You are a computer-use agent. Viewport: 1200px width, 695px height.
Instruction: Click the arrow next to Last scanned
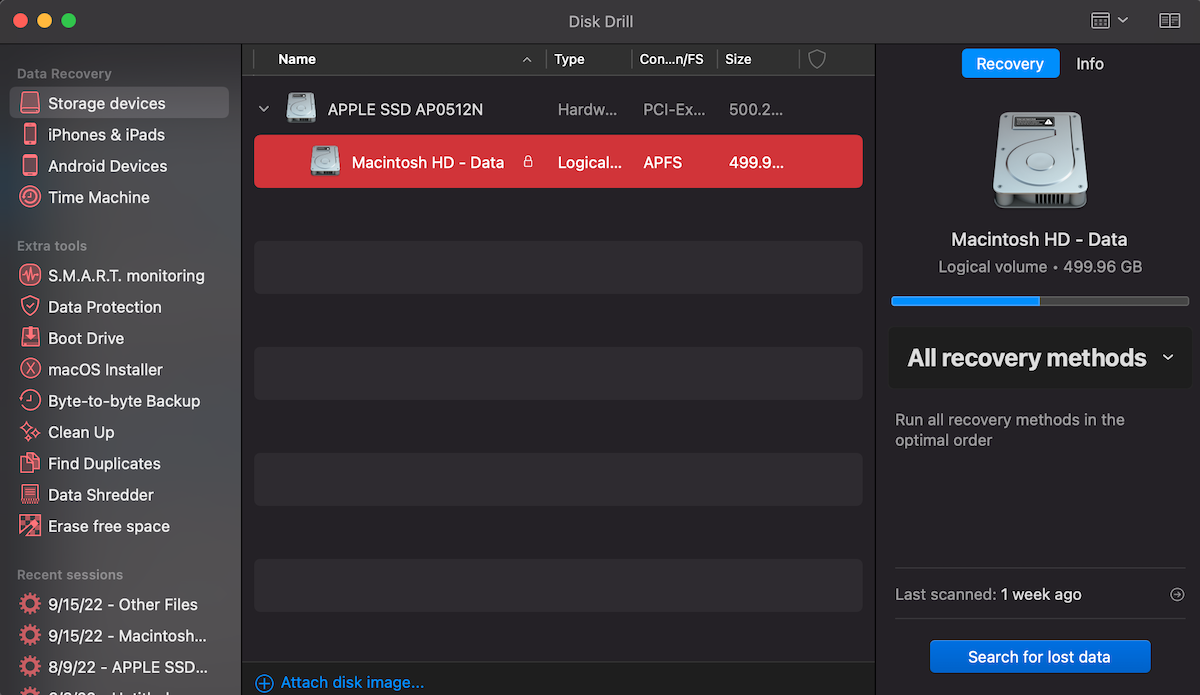tap(1177, 594)
